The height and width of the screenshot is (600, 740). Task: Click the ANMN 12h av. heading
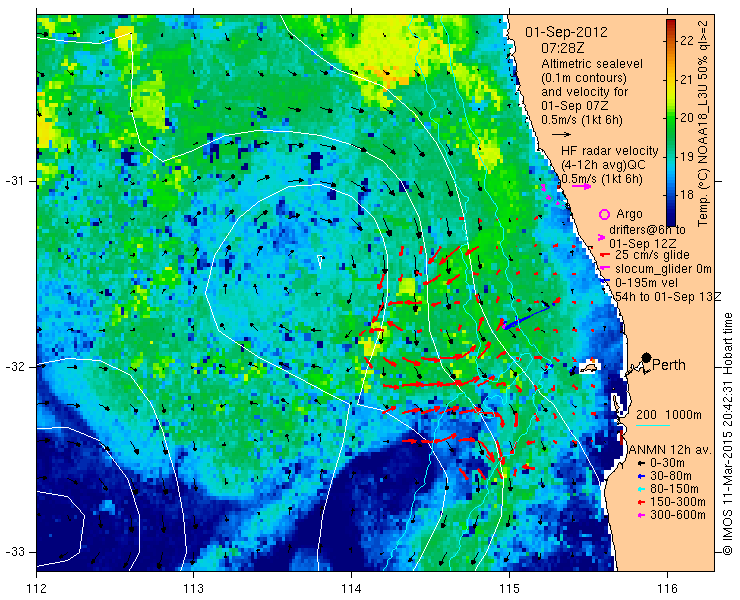click(670, 449)
